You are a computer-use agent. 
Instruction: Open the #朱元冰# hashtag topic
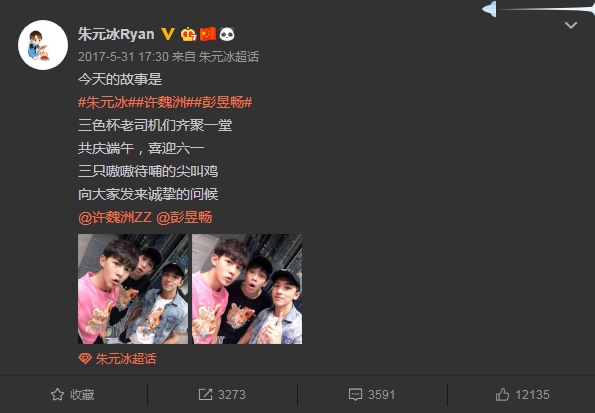pos(103,102)
